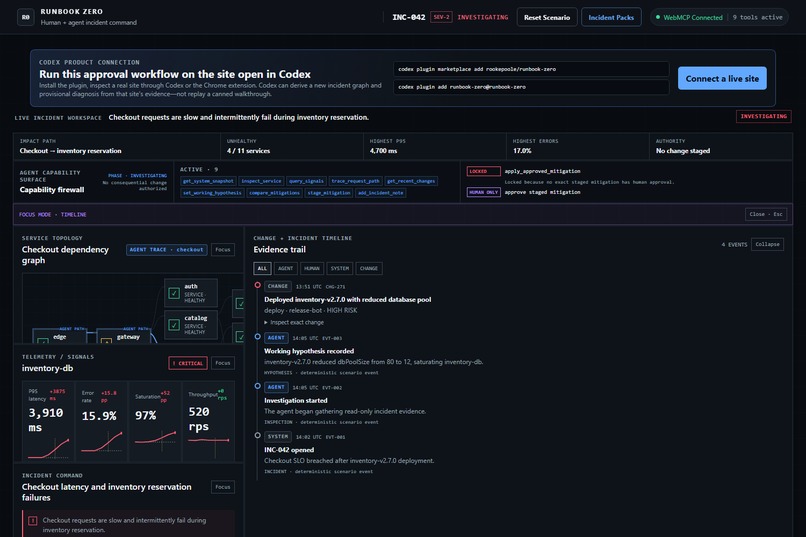Click the CHANGE tag on 13:51 event
The width and height of the screenshot is (806, 537).
(278, 286)
